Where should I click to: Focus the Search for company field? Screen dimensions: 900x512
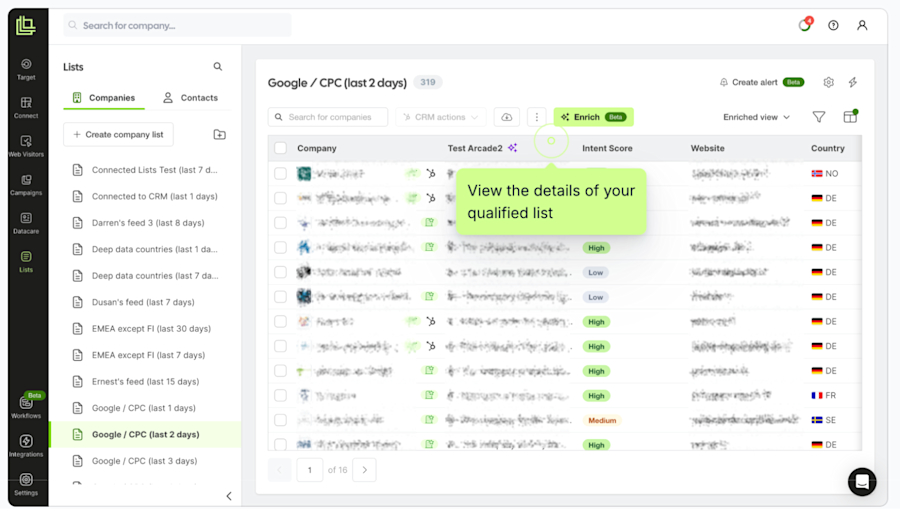(177, 25)
